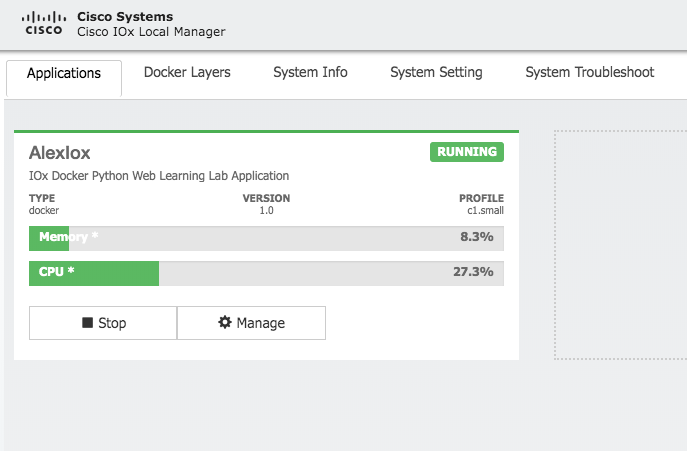
Task: Click the TYPE column label
Action: tap(42, 198)
